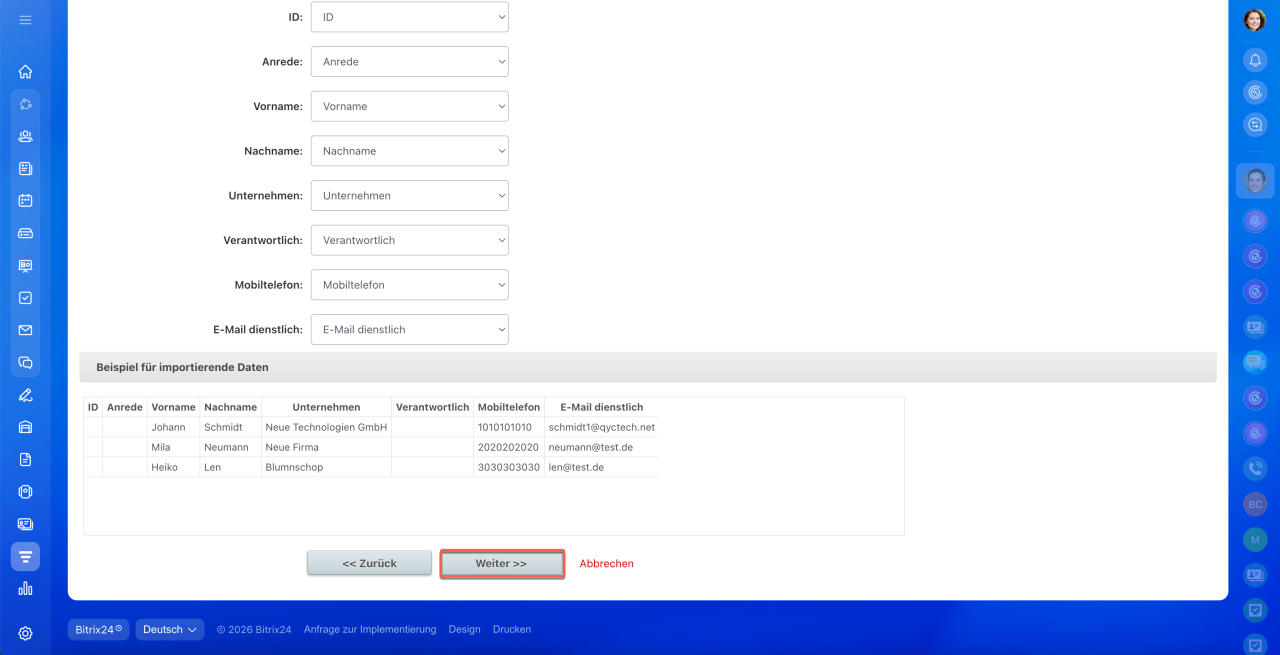
Task: Expand the Vorname field dropdown
Action: 409,106
